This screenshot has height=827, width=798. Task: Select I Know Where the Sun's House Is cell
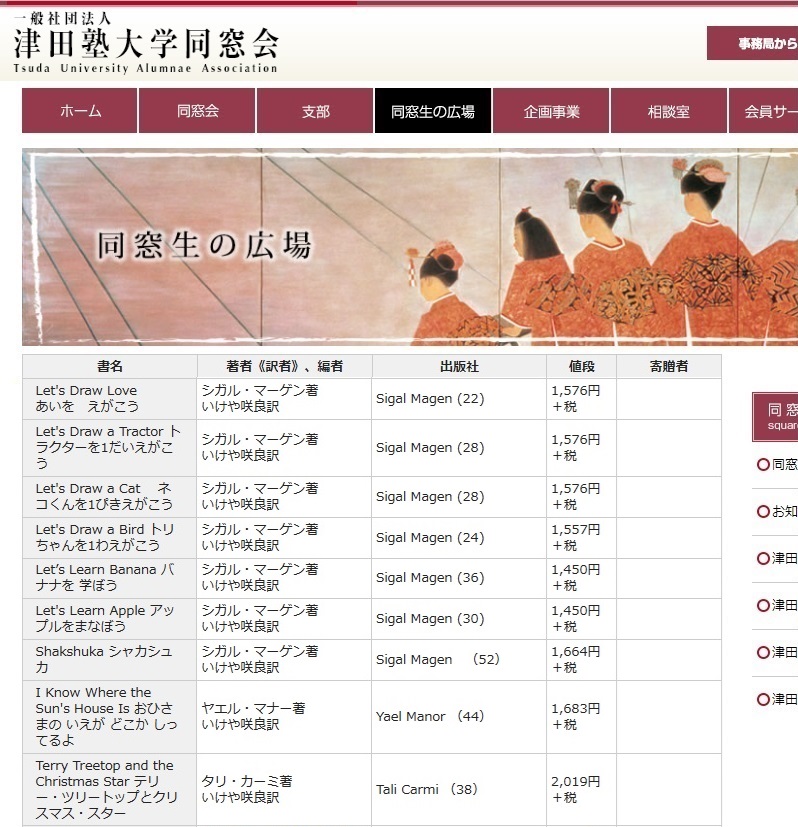coord(110,717)
